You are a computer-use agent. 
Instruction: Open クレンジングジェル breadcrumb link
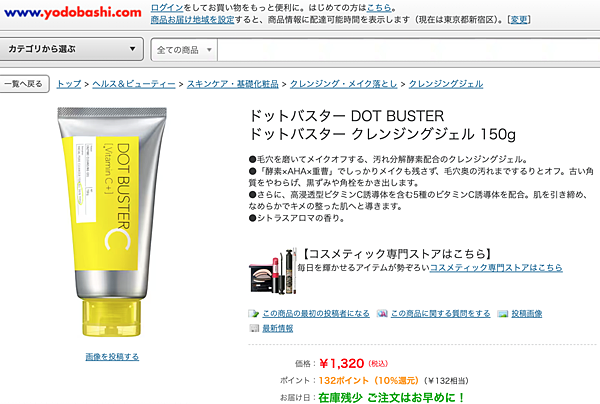(x=446, y=84)
